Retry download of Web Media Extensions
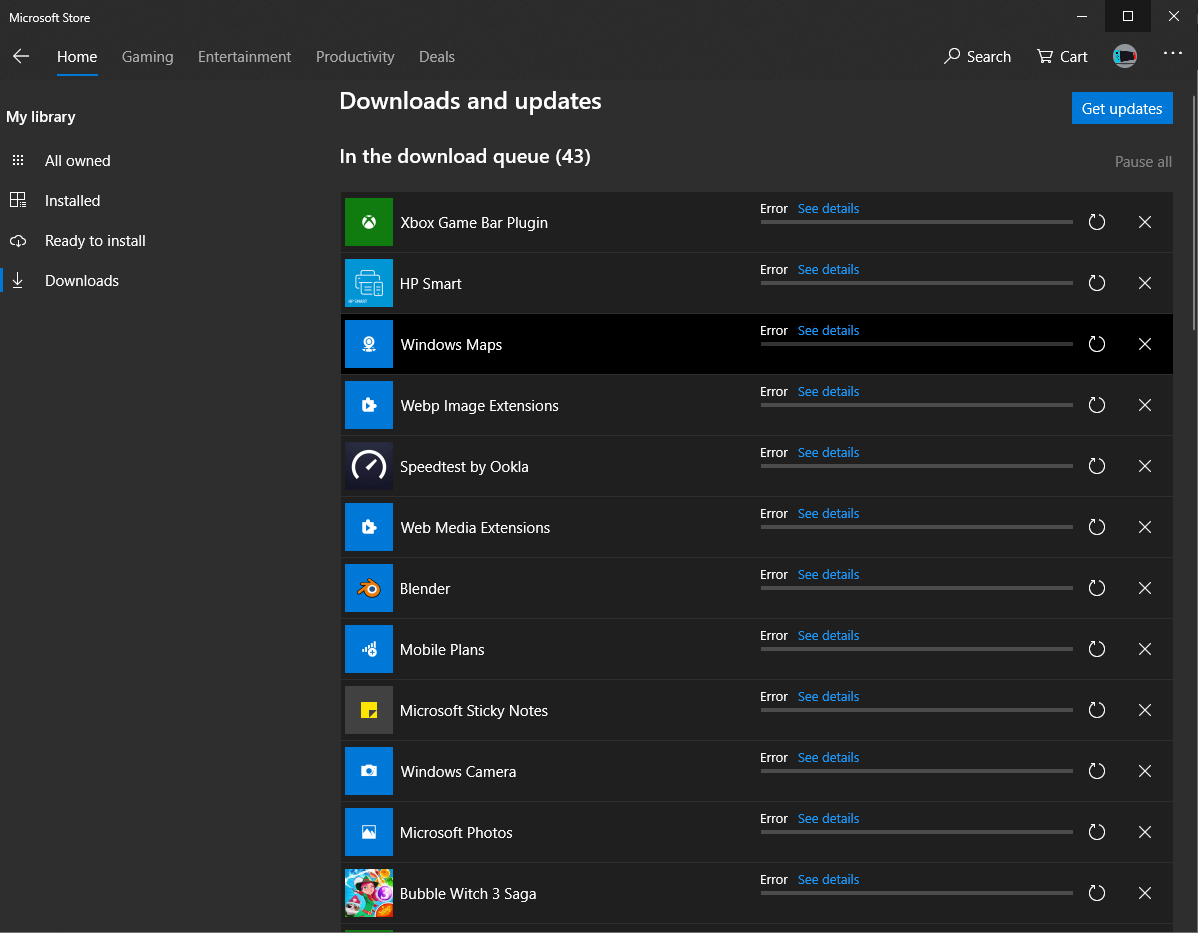Screen dimensions: 1198x933 pyautogui.click(x=1096, y=527)
